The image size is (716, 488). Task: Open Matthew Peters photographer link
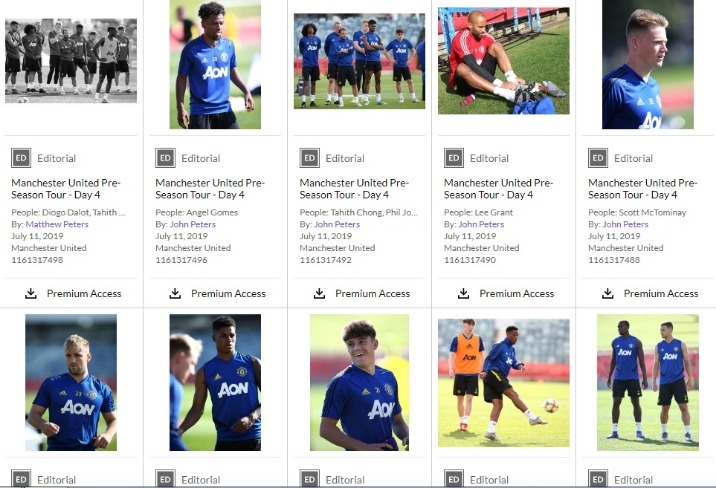[x=57, y=224]
